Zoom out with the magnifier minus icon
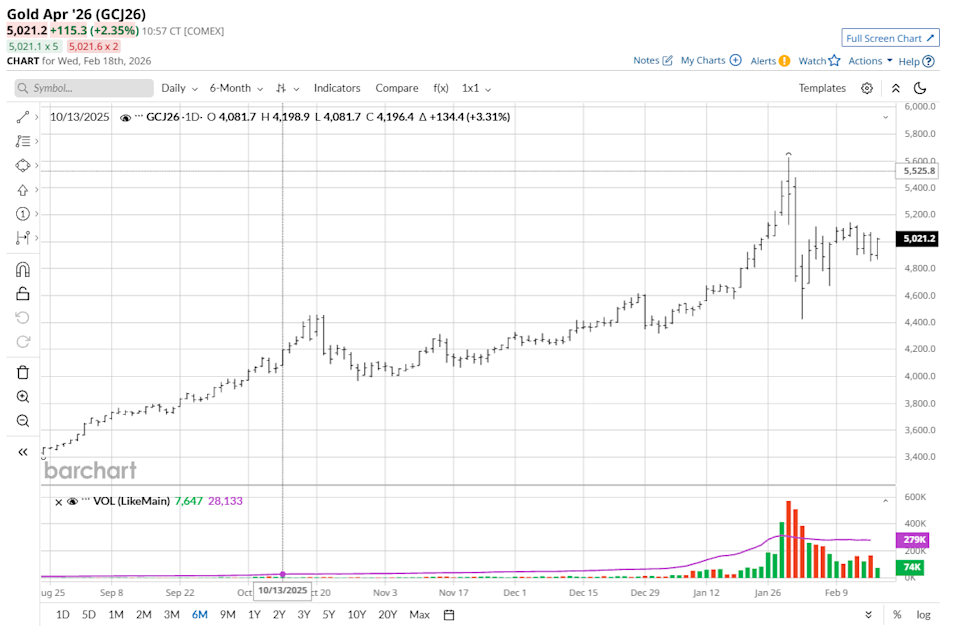 click(x=22, y=421)
